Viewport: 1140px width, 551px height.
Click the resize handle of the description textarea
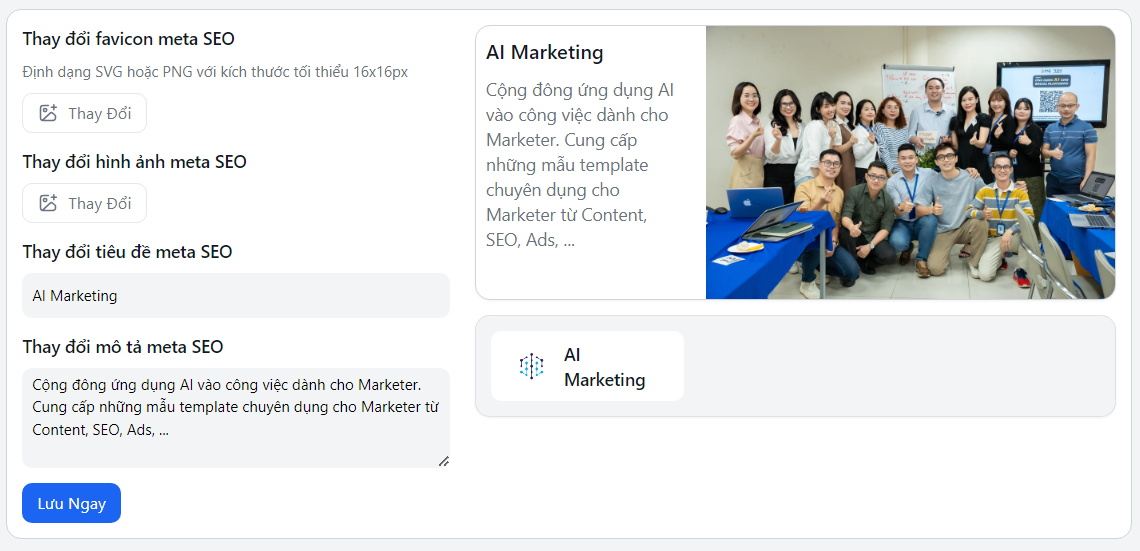[443, 461]
